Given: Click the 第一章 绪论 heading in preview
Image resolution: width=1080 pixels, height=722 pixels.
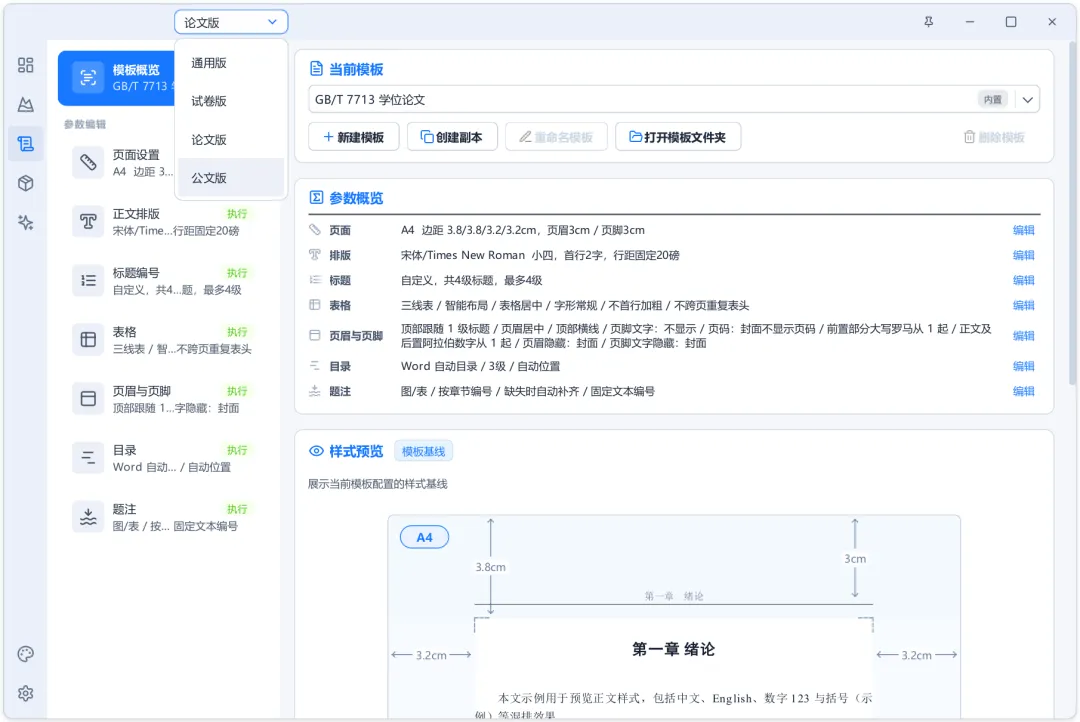Looking at the screenshot, I should click(673, 649).
